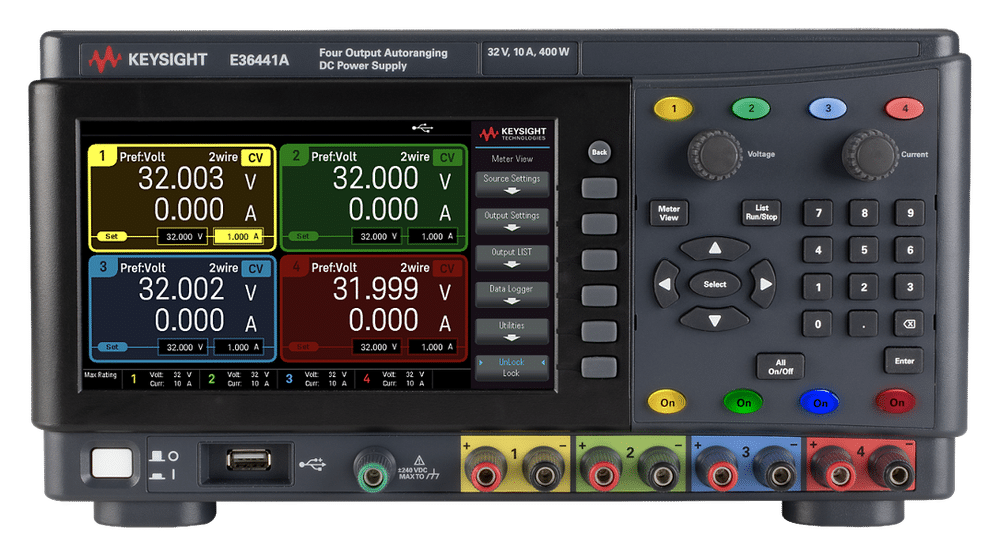Select channel 1 voltage set field 32.000 V
1000x556 pixels.
click(x=182, y=237)
